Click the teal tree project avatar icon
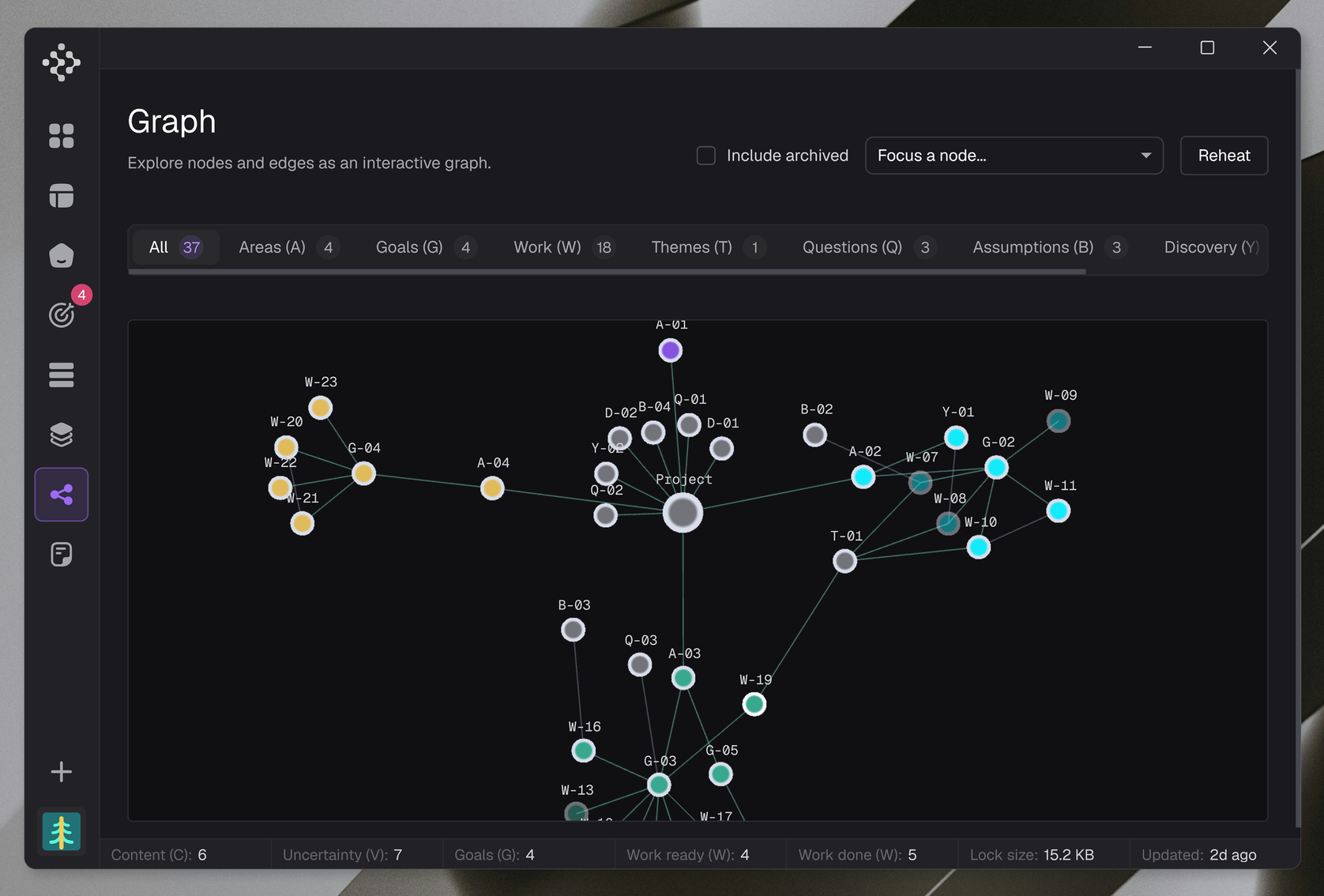This screenshot has width=1324, height=896. coord(61,831)
